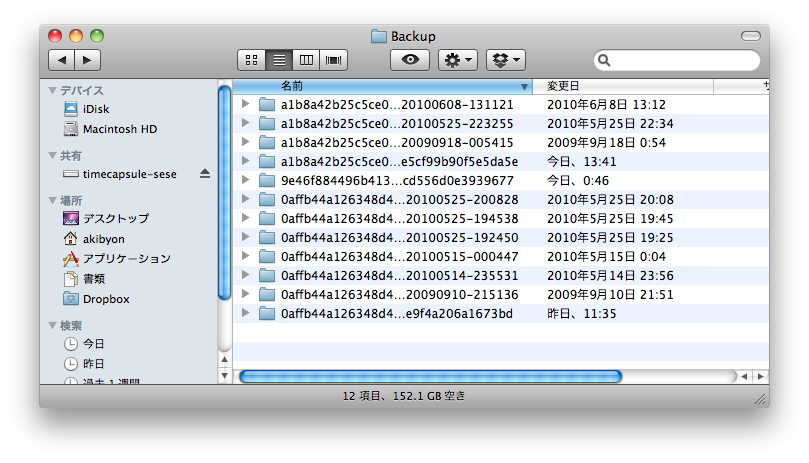Click the horizontal scroll left arrow

click(744, 377)
